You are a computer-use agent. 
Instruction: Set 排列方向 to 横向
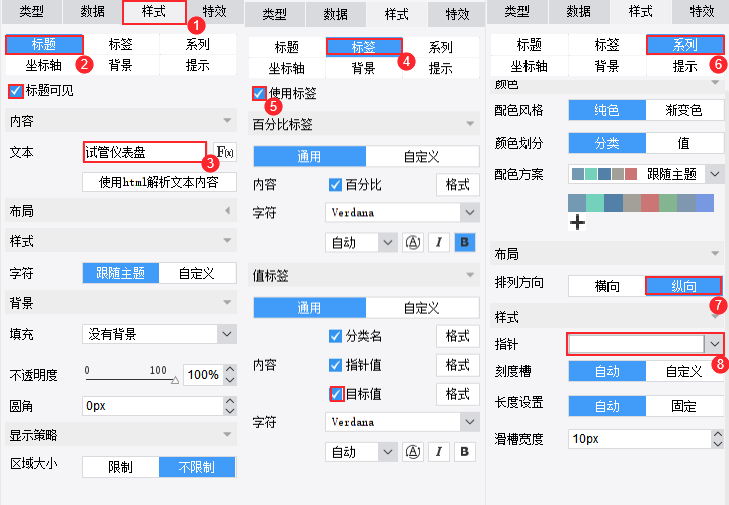coord(607,286)
